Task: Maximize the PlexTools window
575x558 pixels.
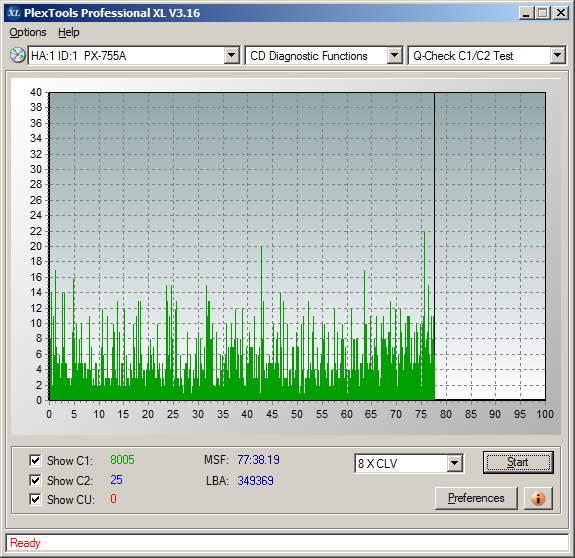Action: [543, 13]
